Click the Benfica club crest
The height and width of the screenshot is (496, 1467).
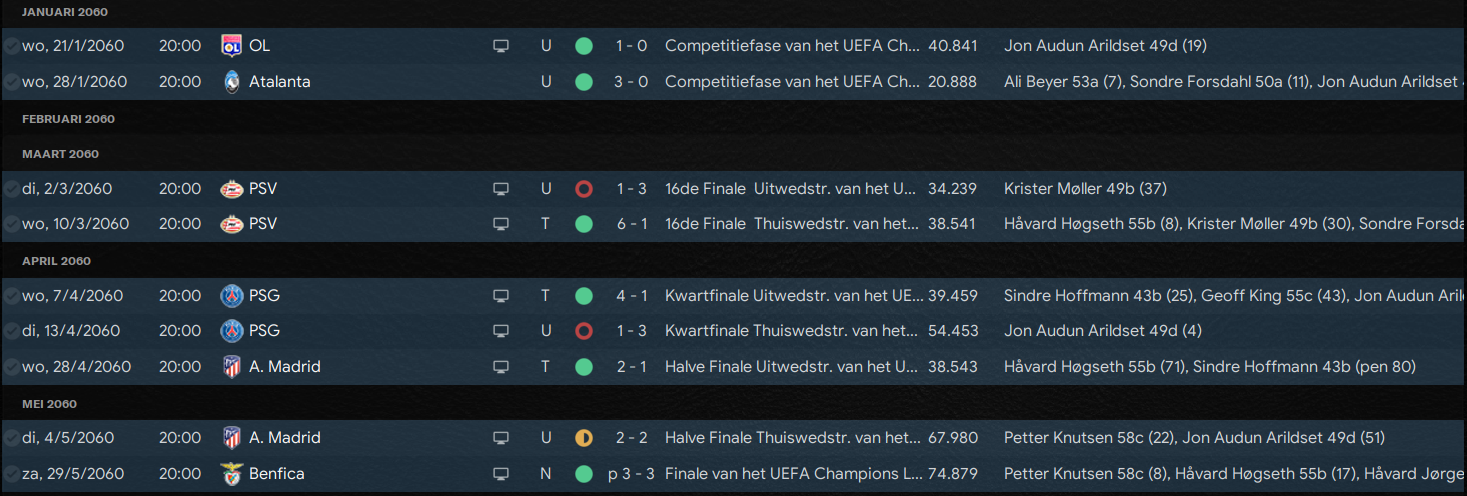(232, 474)
